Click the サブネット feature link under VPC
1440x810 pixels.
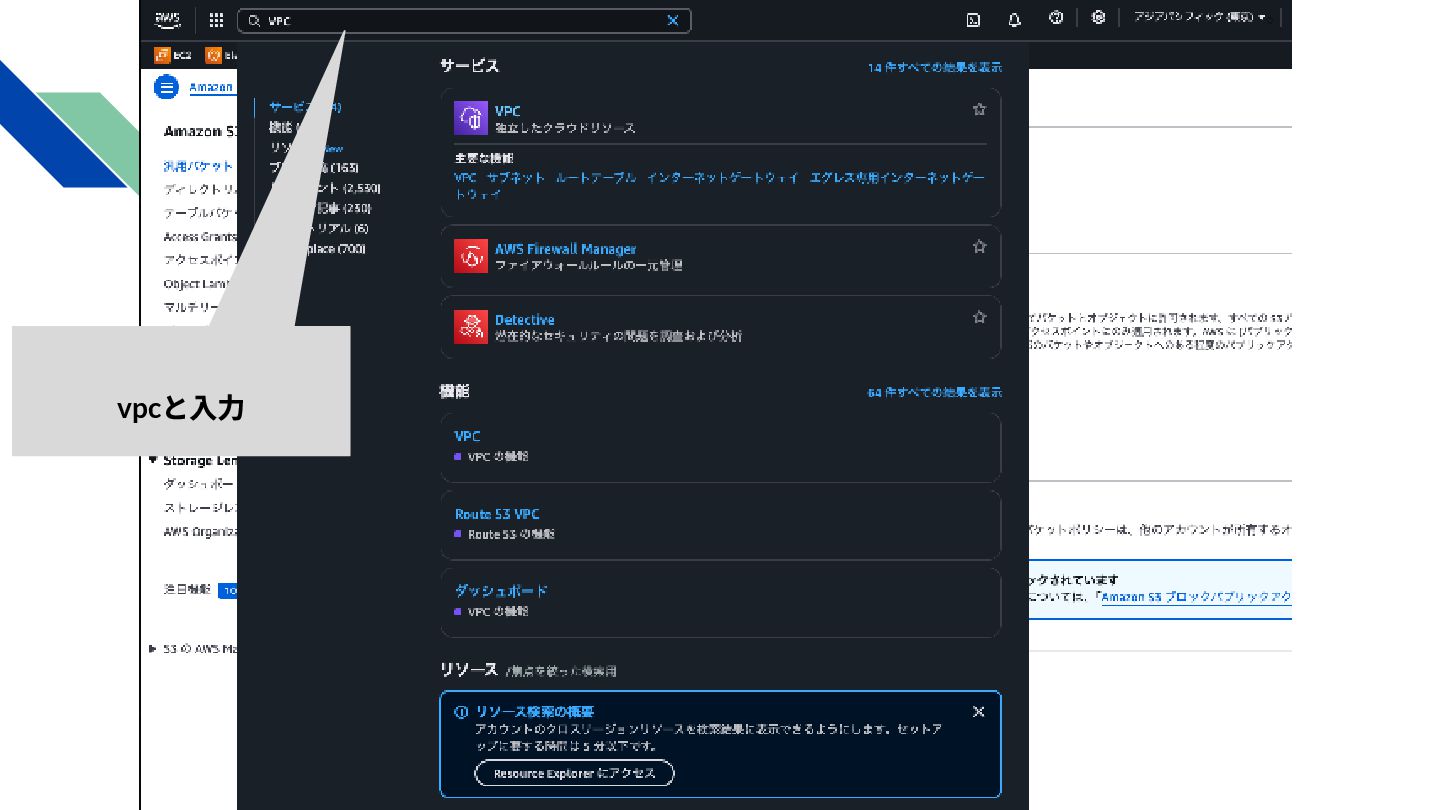(x=516, y=177)
